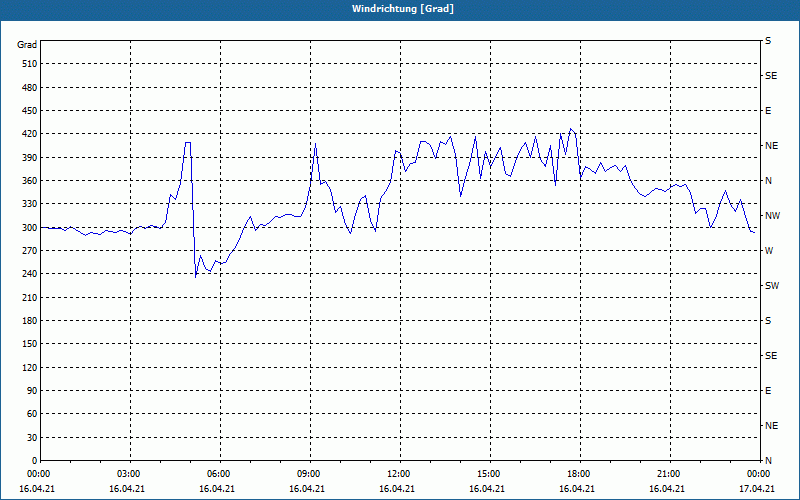Click the y-axis value "150"

tap(30, 344)
